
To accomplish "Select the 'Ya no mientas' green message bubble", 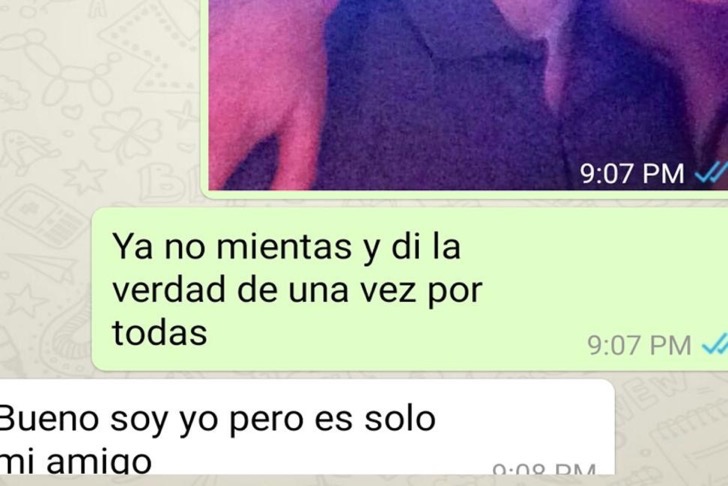I will 410,289.
